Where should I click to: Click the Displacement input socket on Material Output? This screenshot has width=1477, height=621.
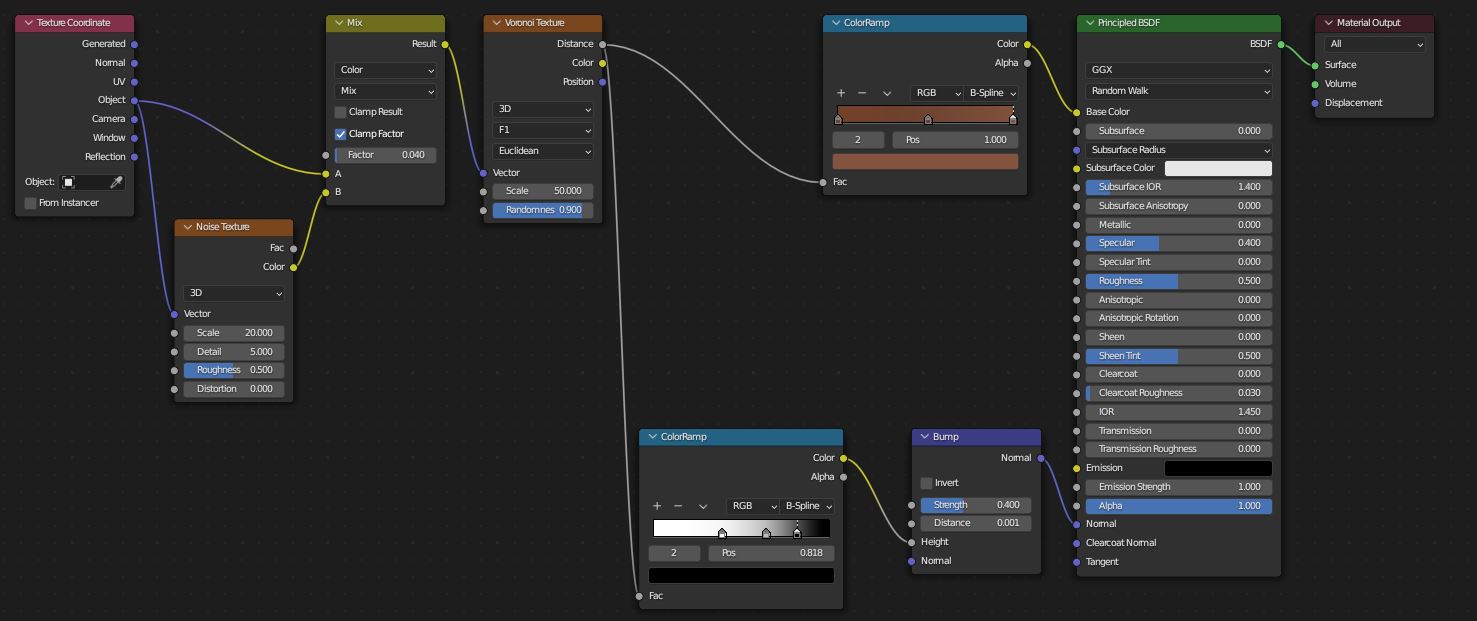pyautogui.click(x=1315, y=103)
